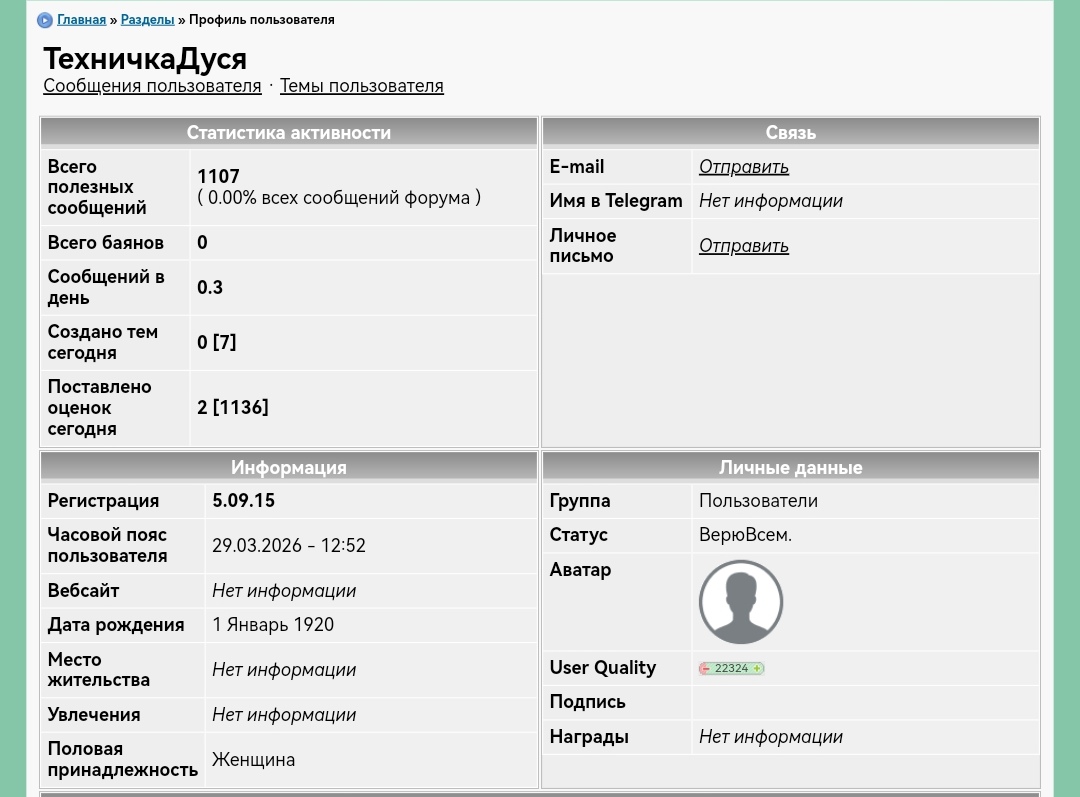Click Нет информации next to Имя в Telegram
1080x797 pixels.
click(771, 200)
